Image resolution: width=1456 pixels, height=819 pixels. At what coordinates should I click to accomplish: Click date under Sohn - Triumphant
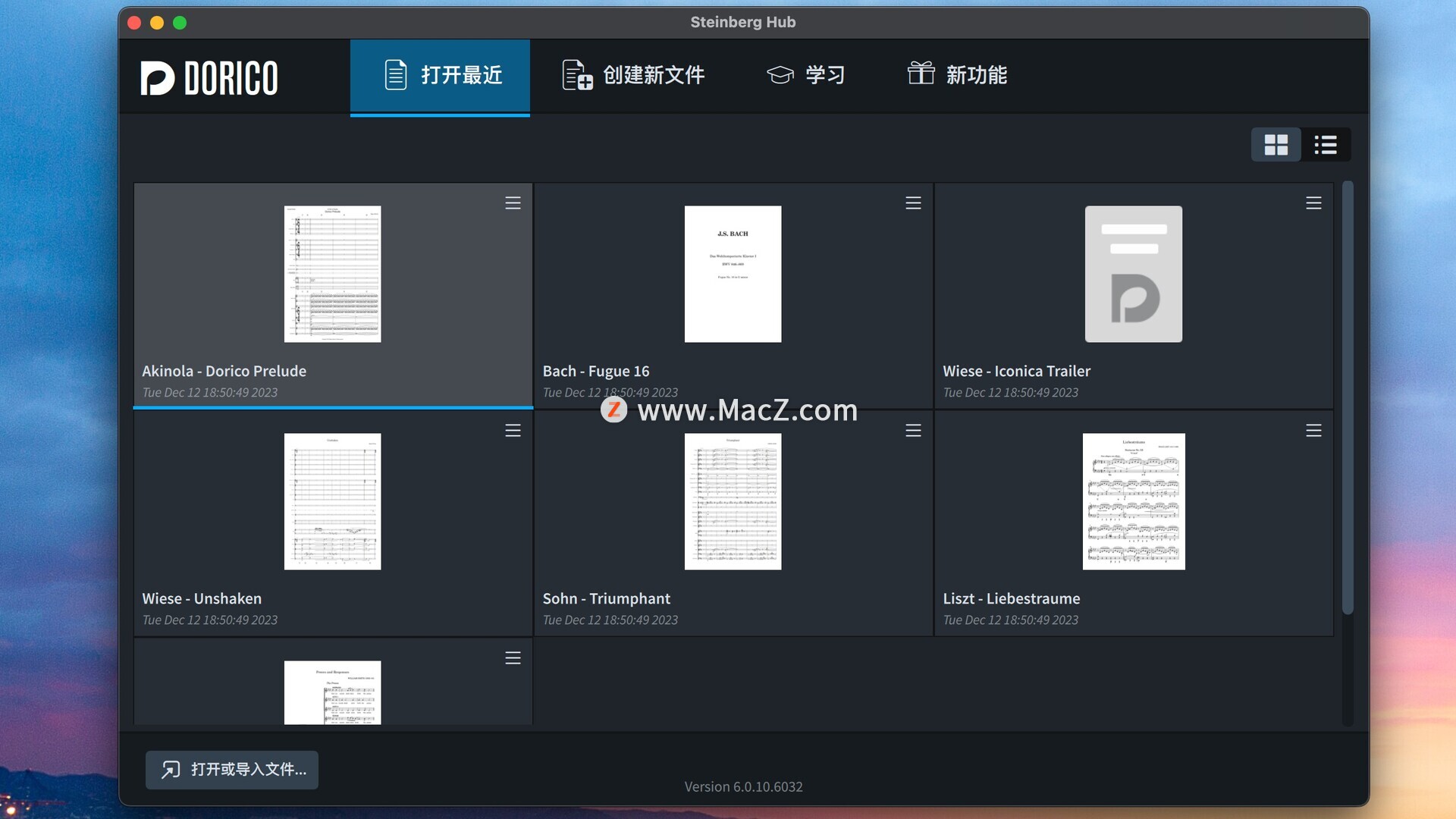(x=610, y=620)
